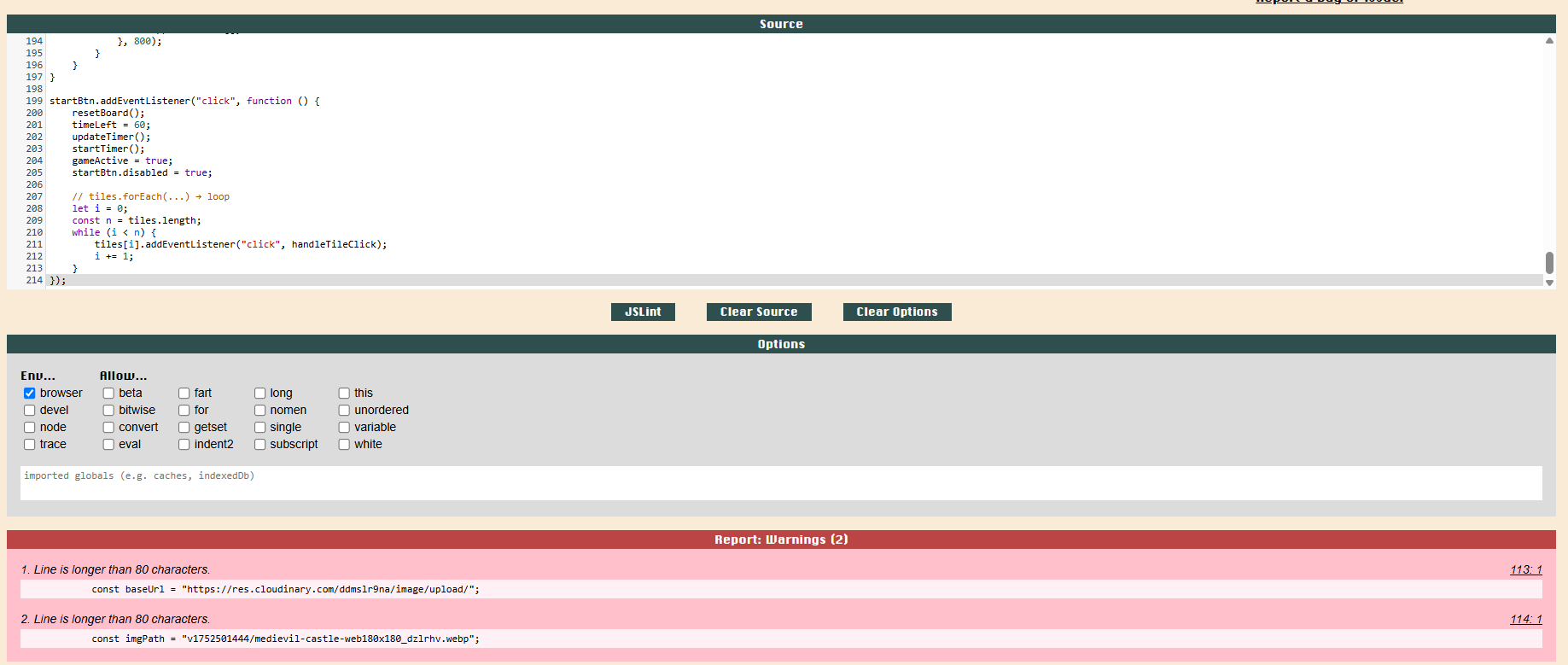This screenshot has height=665, width=1568.
Task: Click the '// tiles.forEach(...)' comment line
Action: click(151, 196)
